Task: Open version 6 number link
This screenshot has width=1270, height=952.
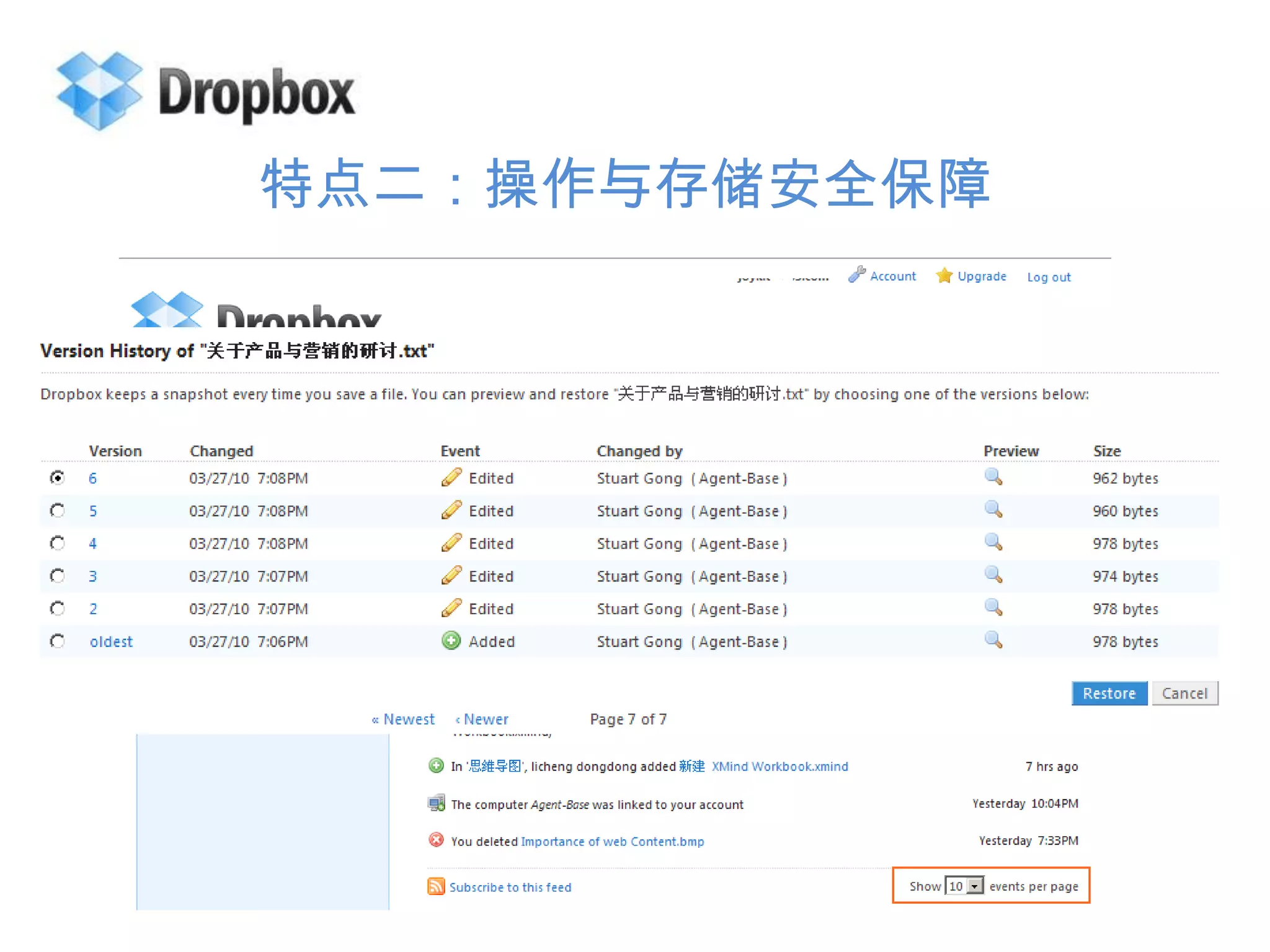Action: click(92, 478)
